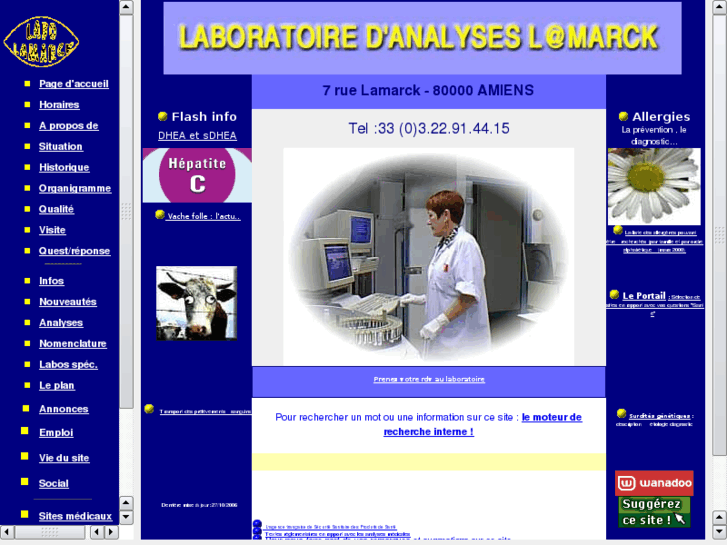Open the Quest/réponse page
The image size is (727, 545).
point(75,251)
